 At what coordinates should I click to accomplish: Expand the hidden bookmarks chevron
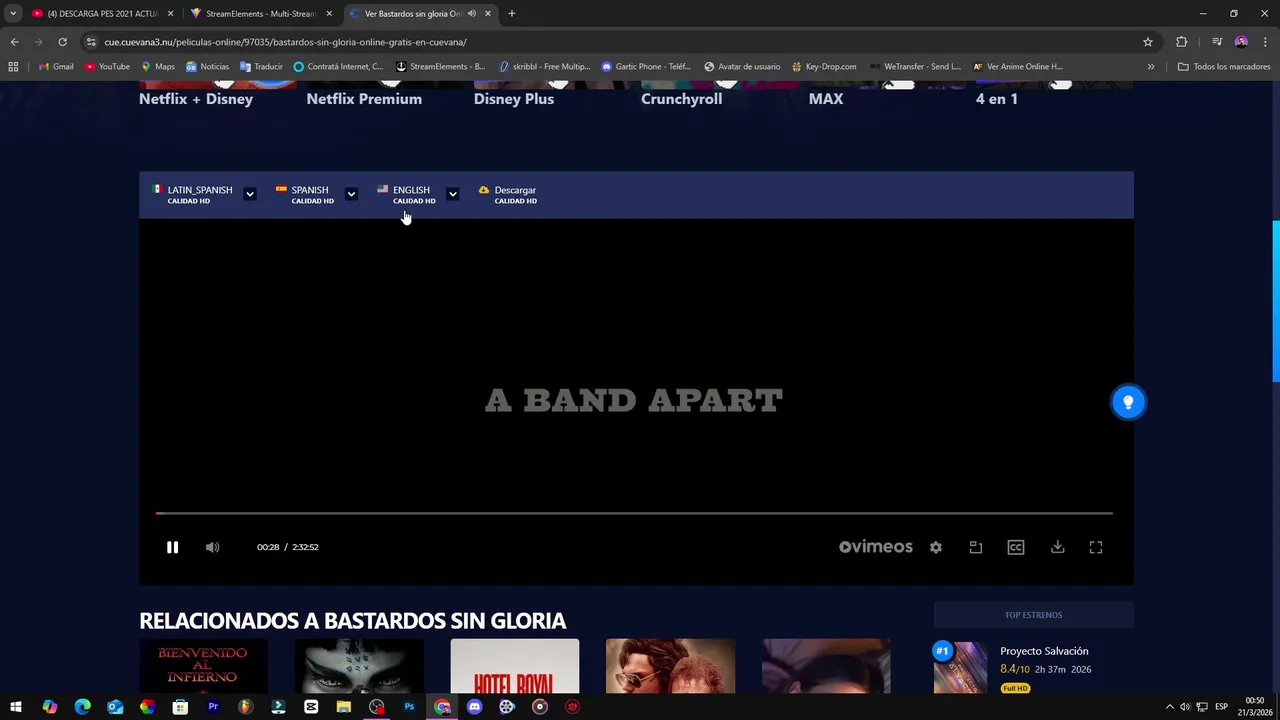point(1151,67)
